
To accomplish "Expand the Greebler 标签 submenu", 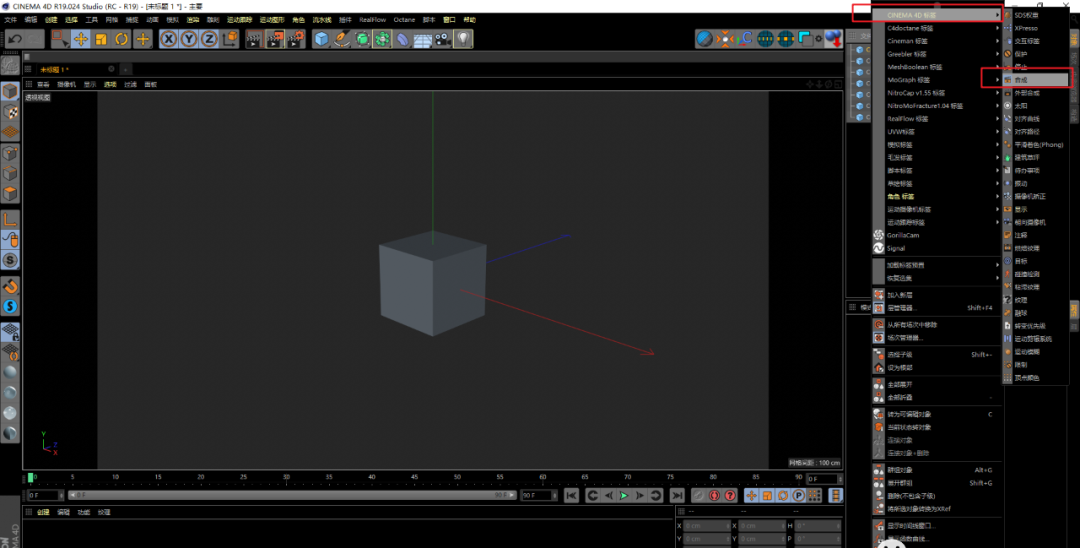I will pyautogui.click(x=936, y=54).
